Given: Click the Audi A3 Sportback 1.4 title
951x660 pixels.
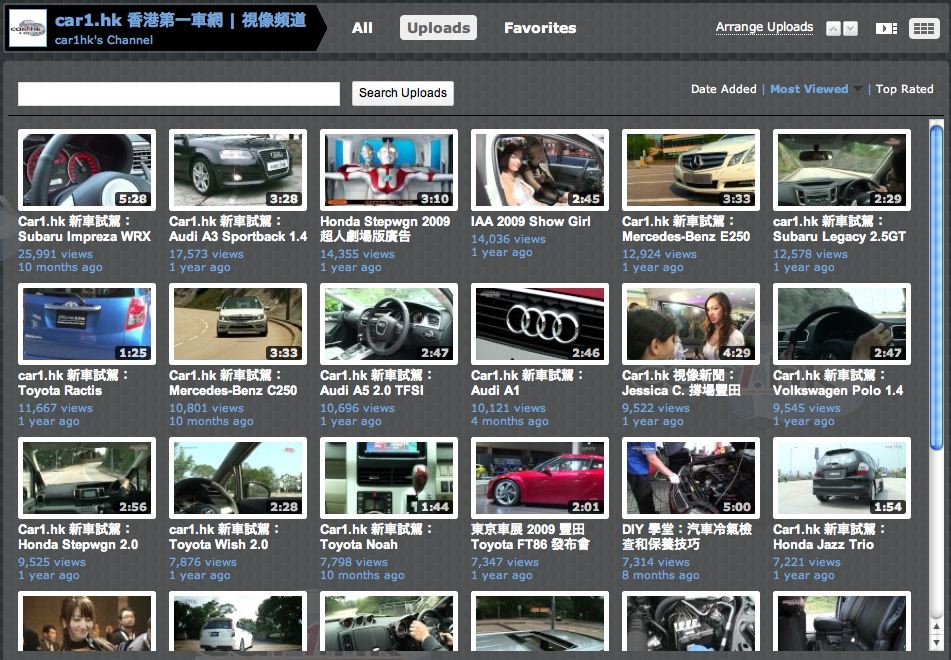Looking at the screenshot, I should [238, 229].
